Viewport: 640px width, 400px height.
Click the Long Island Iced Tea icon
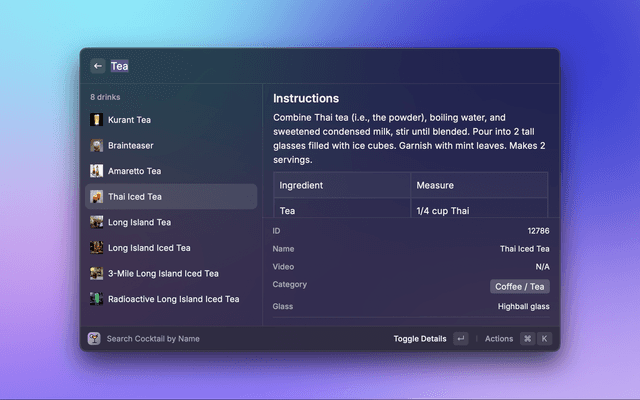(96, 248)
